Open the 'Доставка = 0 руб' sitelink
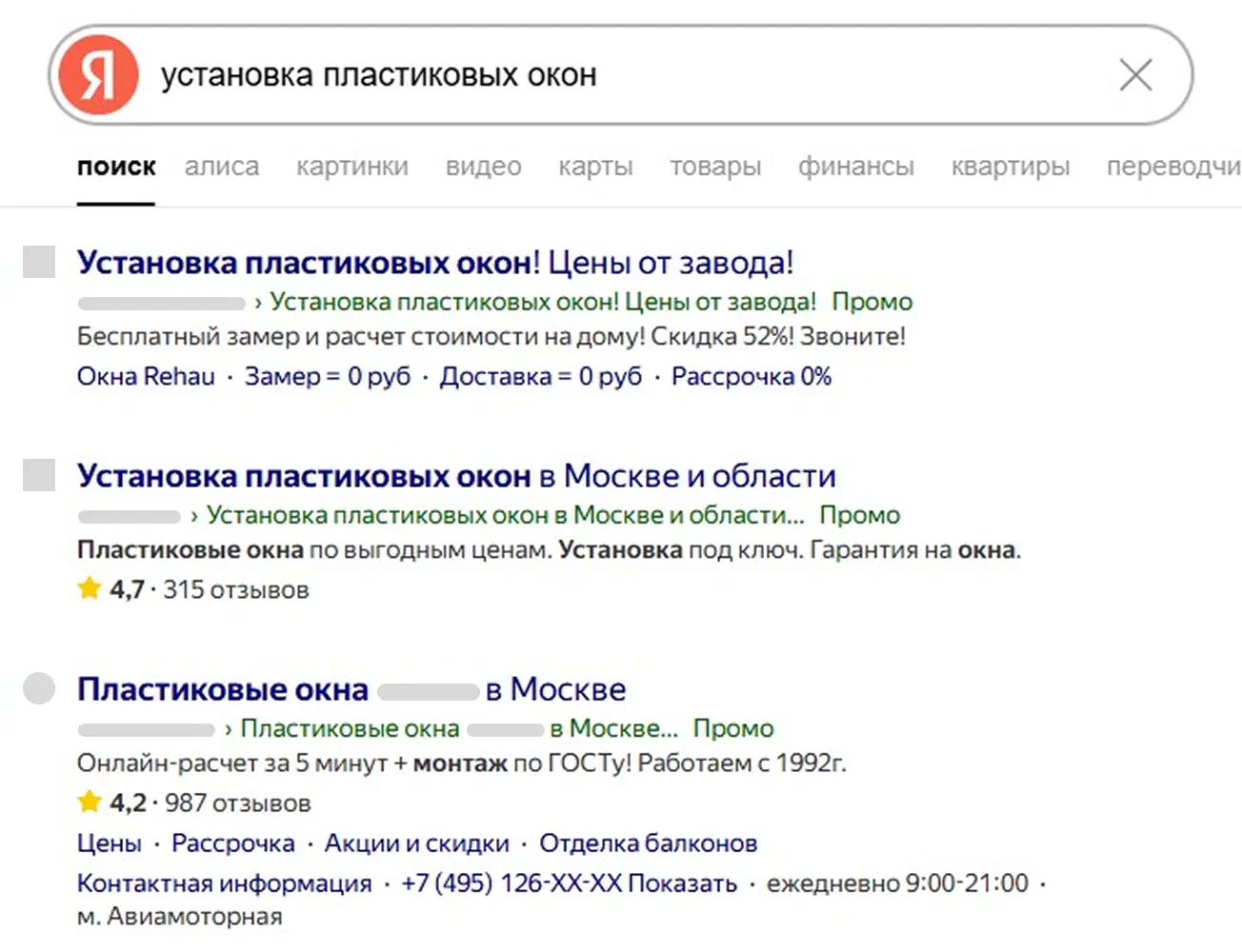This screenshot has width=1242, height=952. point(541,376)
